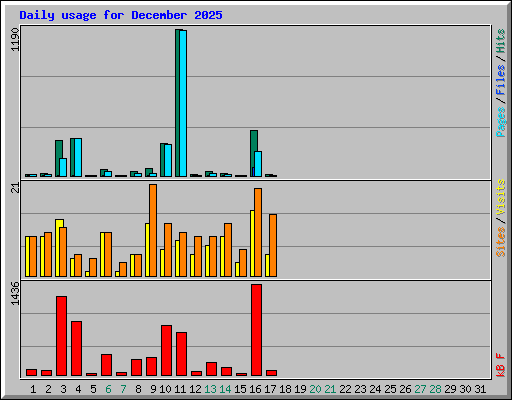Screen dimensions: 512x400
Task: Click the orange visits bar for day 10
Action: coord(168,250)
